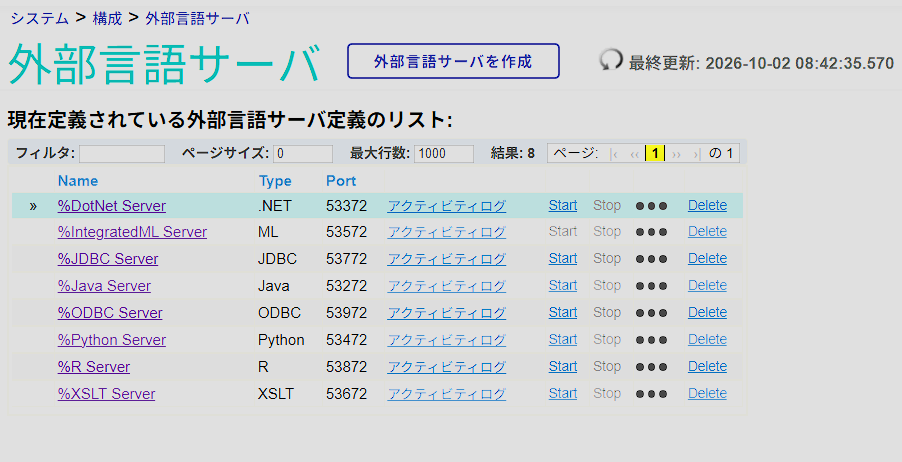Viewport: 902px width, 462px height.
Task: View アクティビティログ for %JDBC Server
Action: pos(447,259)
